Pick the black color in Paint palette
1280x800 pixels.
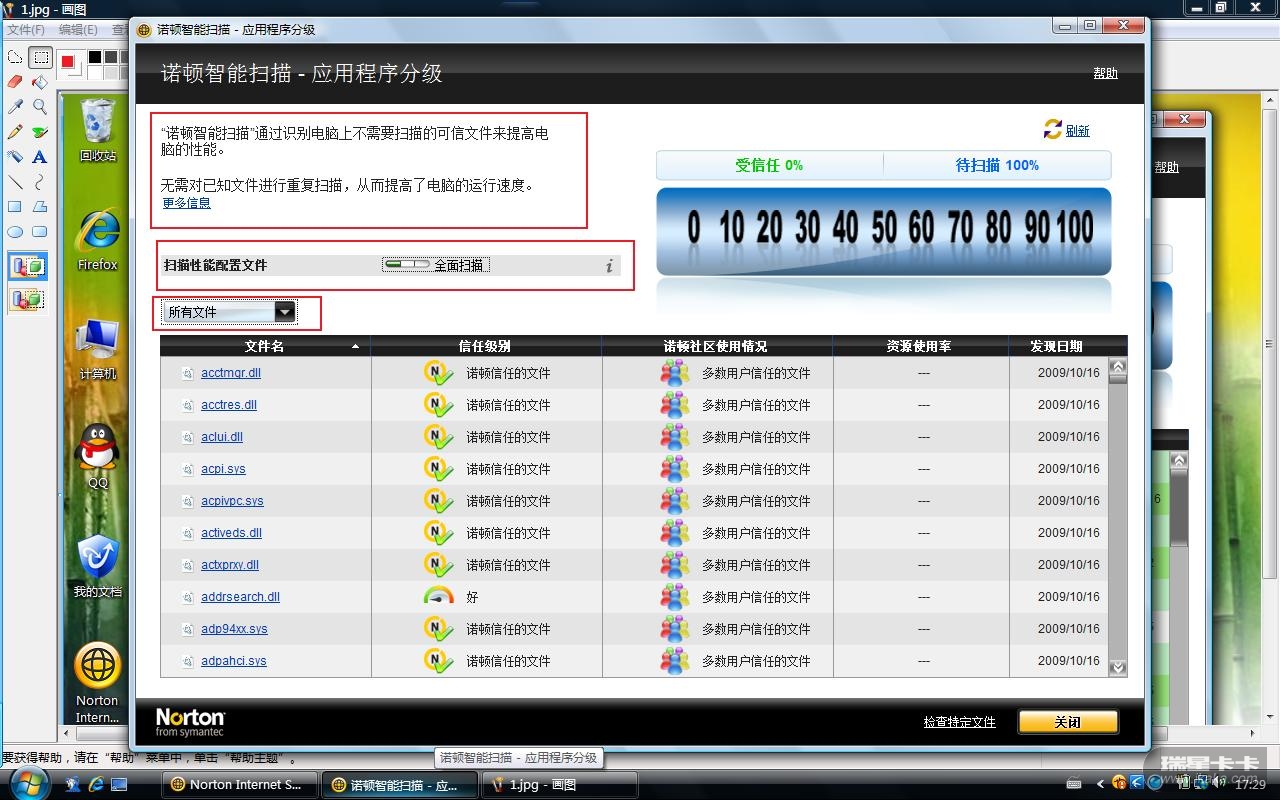click(x=95, y=57)
